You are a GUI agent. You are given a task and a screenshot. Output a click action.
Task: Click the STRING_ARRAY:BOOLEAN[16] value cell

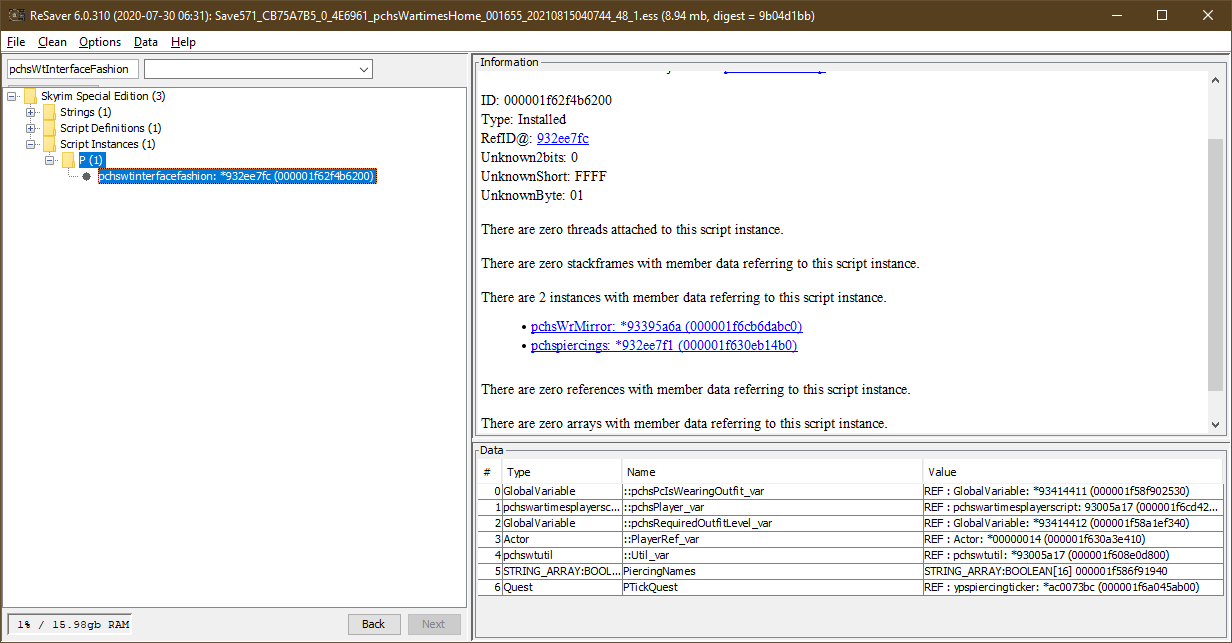[x=1073, y=571]
